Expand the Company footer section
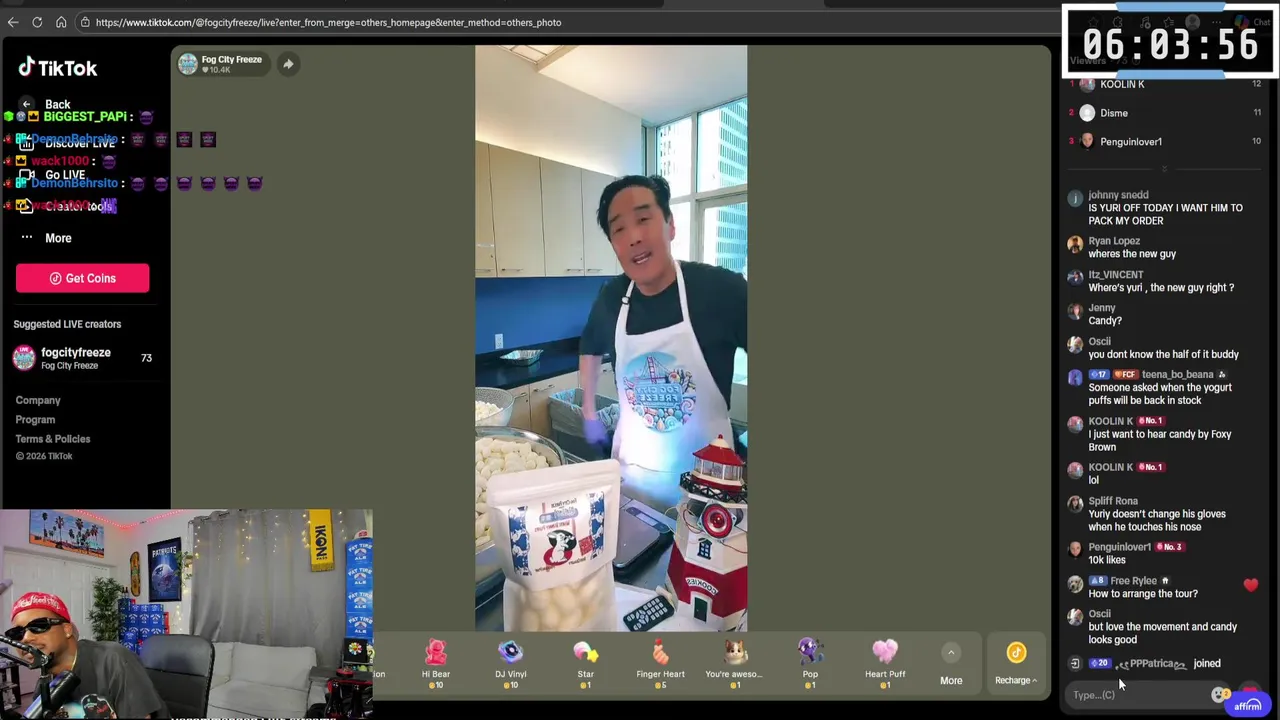Screen dimensions: 1280x720 tap(38, 400)
